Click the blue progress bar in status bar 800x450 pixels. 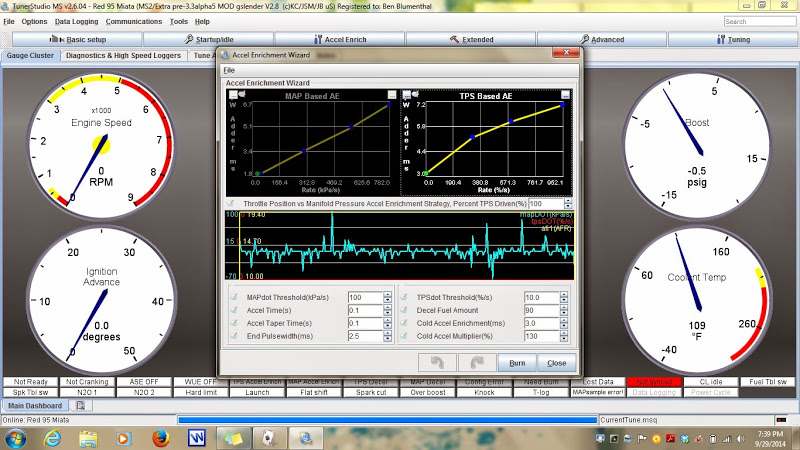[x=386, y=419]
